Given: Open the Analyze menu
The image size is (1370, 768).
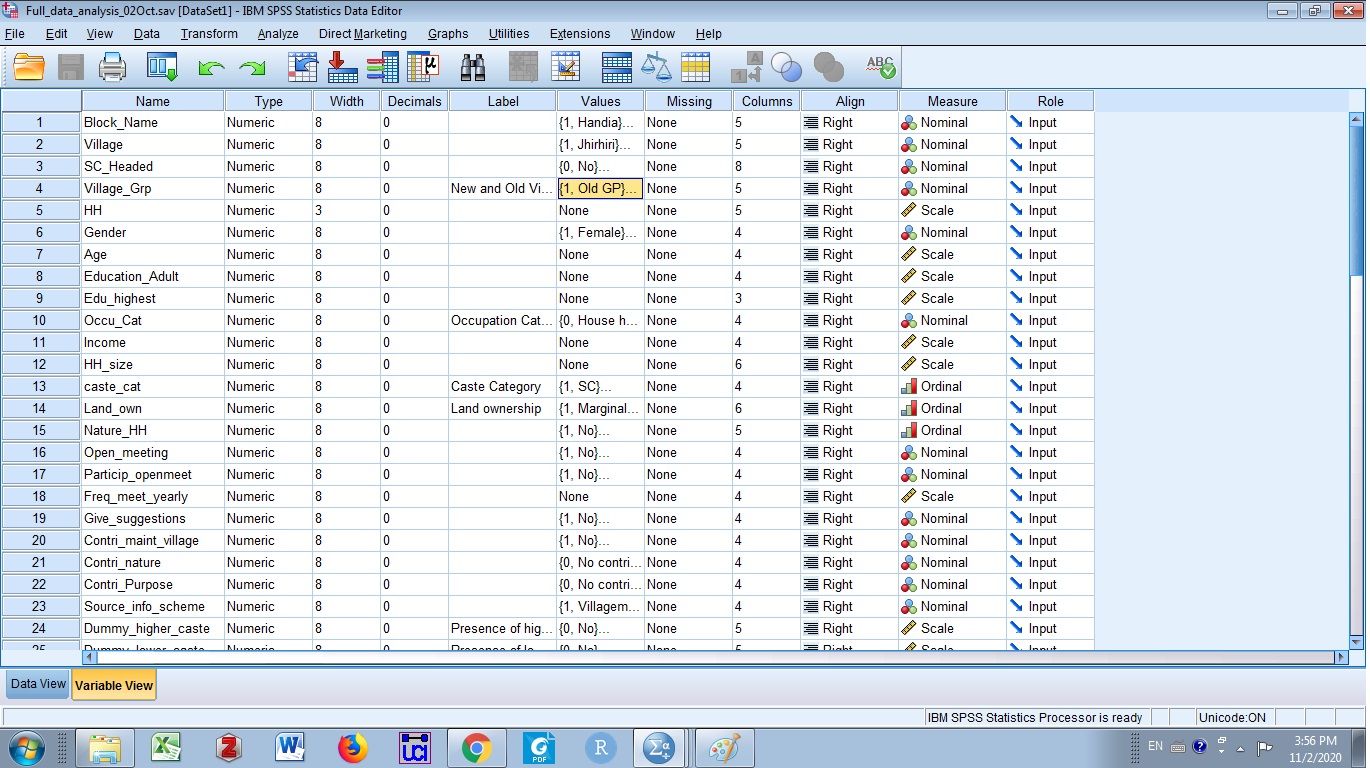Looking at the screenshot, I should point(278,33).
